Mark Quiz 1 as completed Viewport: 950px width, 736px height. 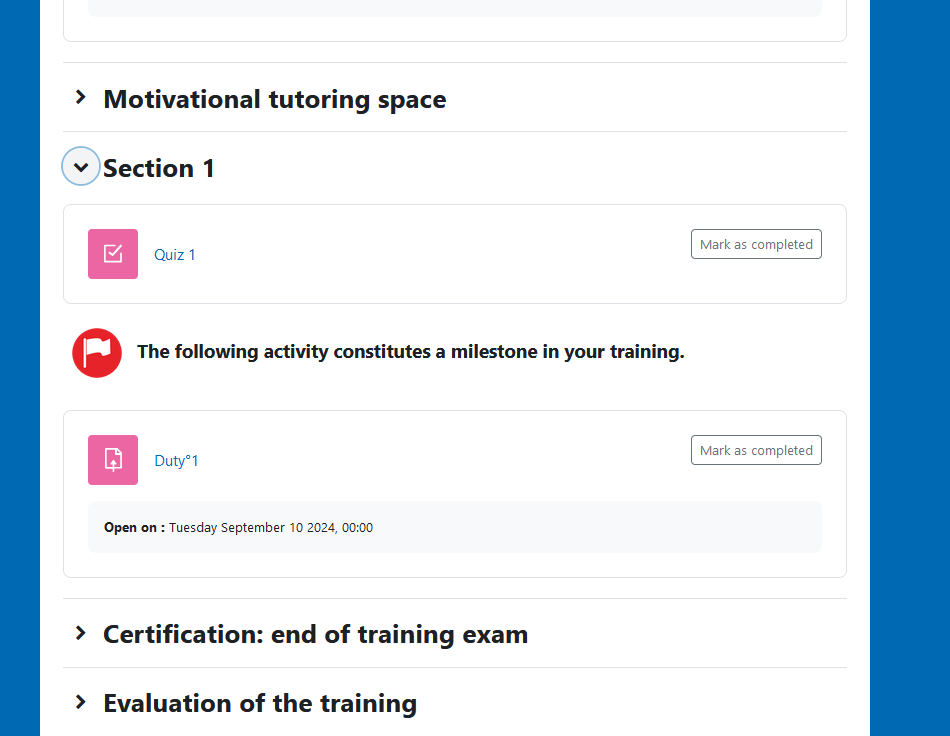pos(756,244)
